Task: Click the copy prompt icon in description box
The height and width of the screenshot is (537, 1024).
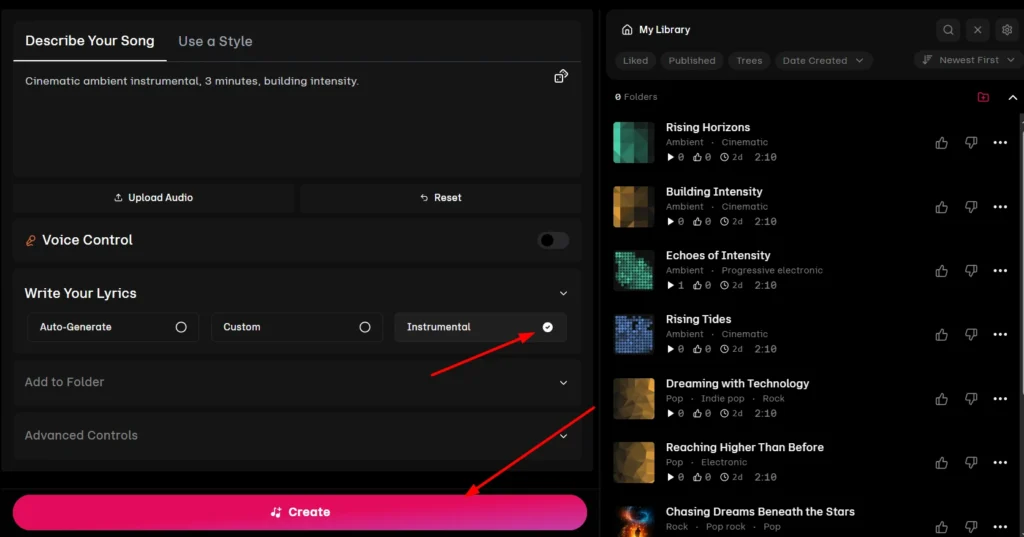Action: point(561,76)
